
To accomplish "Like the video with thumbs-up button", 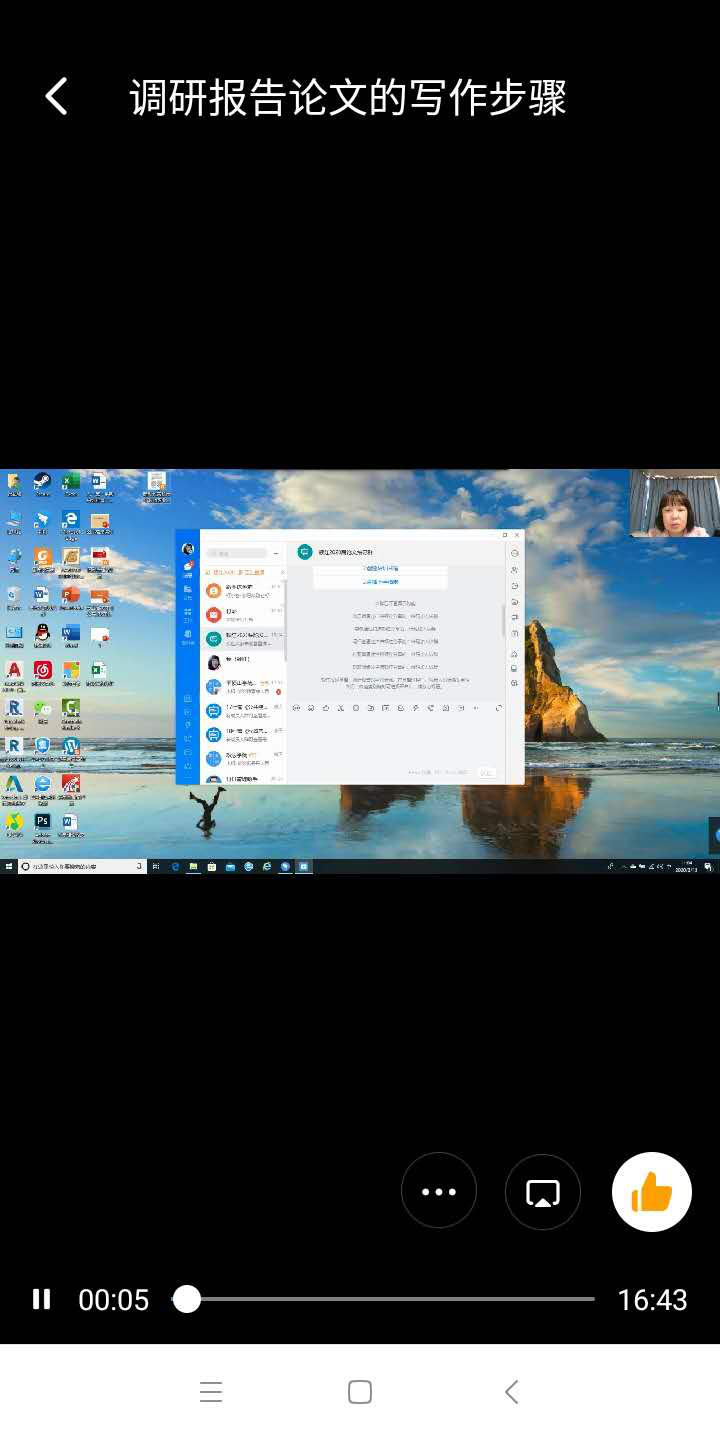I will coord(652,1191).
